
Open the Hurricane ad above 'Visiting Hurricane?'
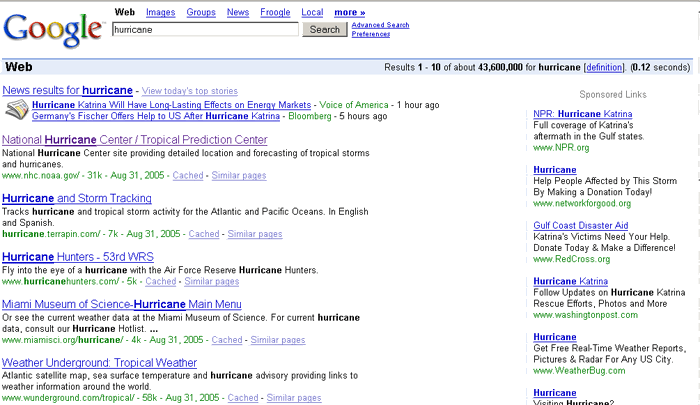[554, 393]
